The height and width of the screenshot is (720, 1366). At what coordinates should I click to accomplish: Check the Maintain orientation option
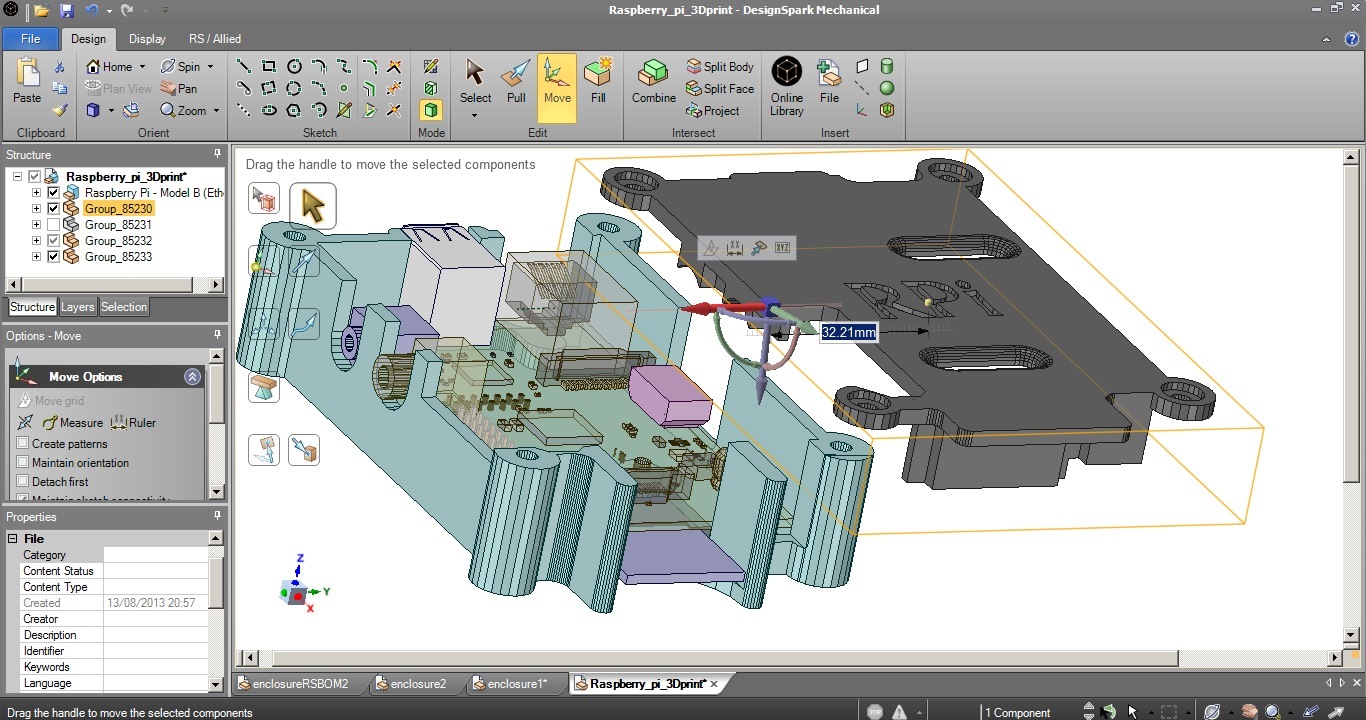coord(23,463)
